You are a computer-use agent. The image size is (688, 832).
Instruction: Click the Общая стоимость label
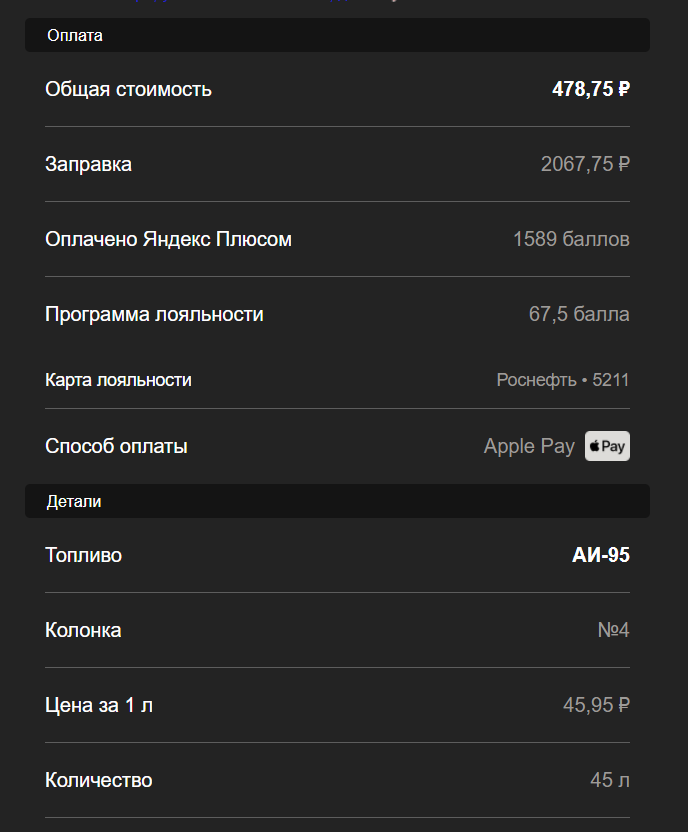128,89
